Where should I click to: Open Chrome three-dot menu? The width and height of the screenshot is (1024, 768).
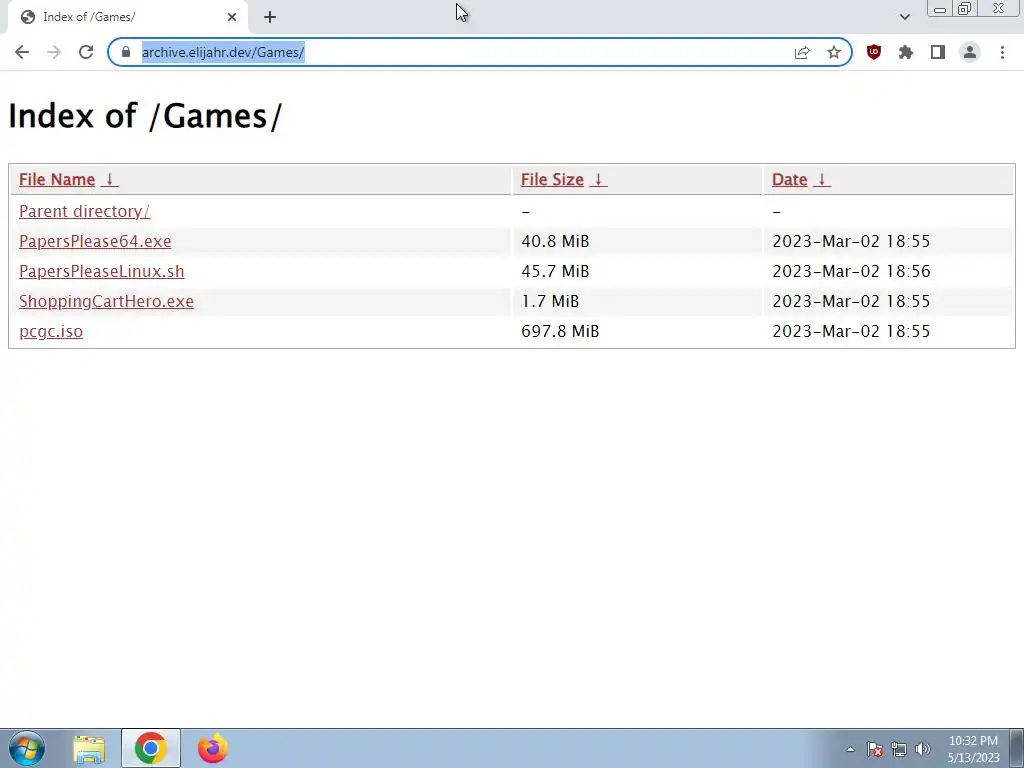click(1002, 52)
